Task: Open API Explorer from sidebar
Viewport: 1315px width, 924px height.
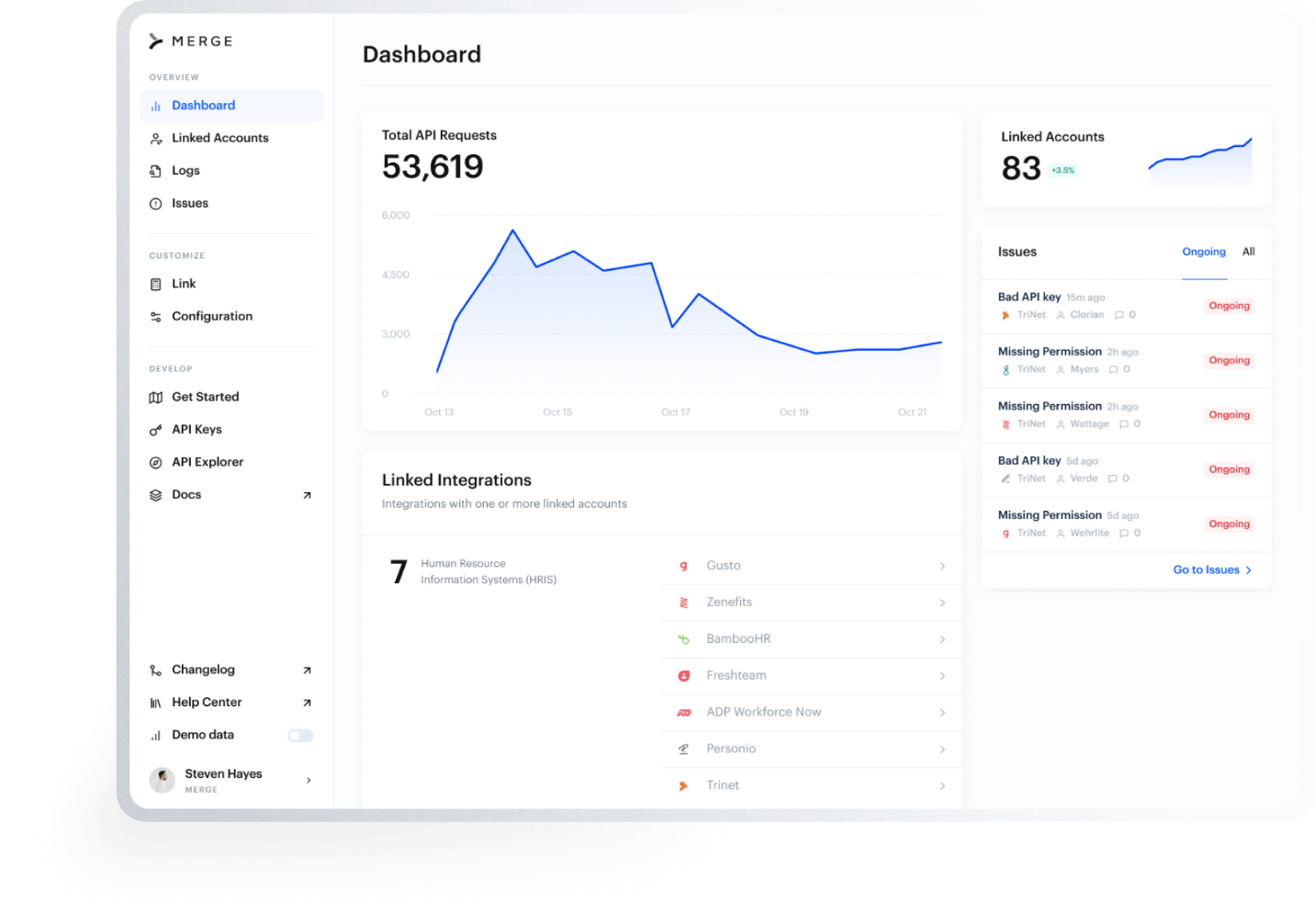Action: coord(231,463)
